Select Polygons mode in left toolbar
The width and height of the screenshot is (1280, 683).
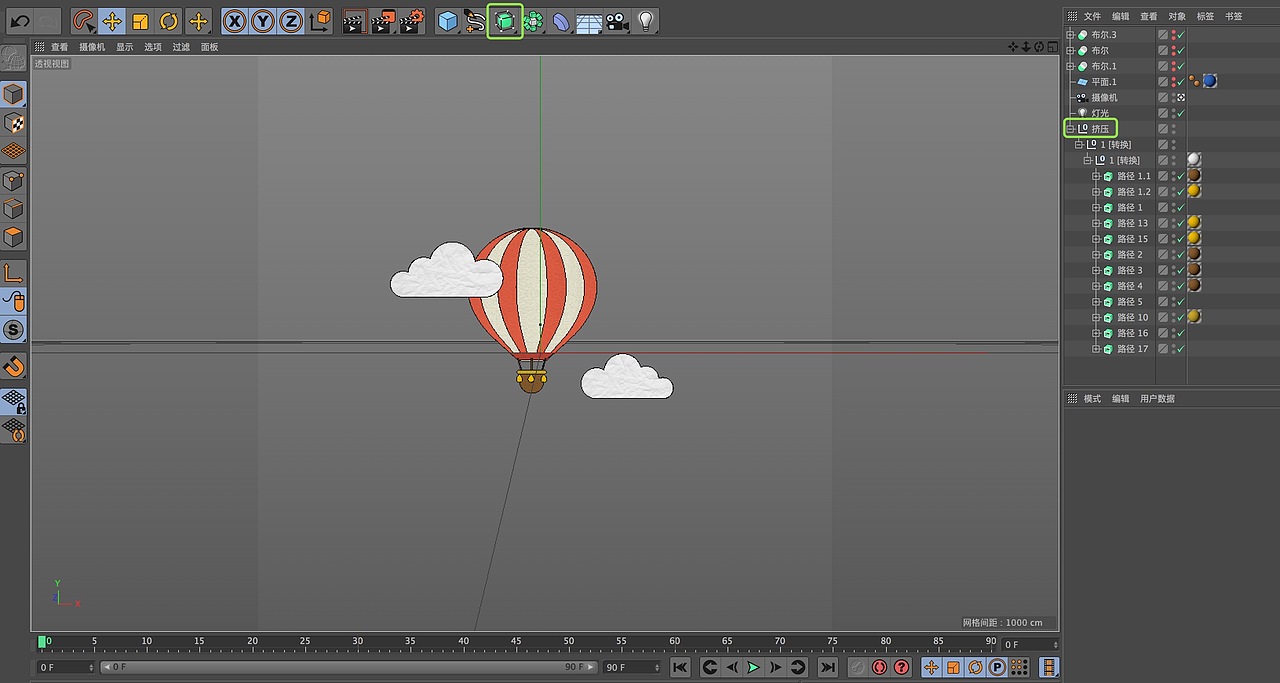14,237
